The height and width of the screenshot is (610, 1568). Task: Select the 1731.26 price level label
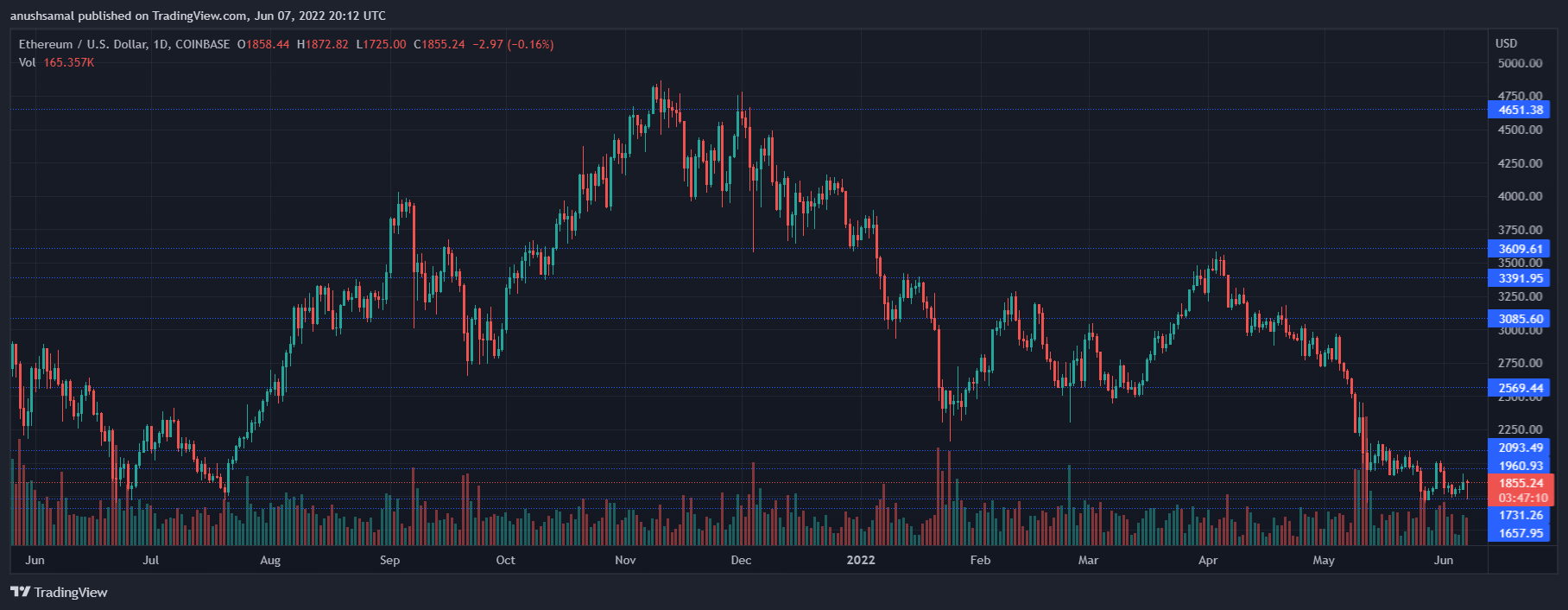point(1519,515)
